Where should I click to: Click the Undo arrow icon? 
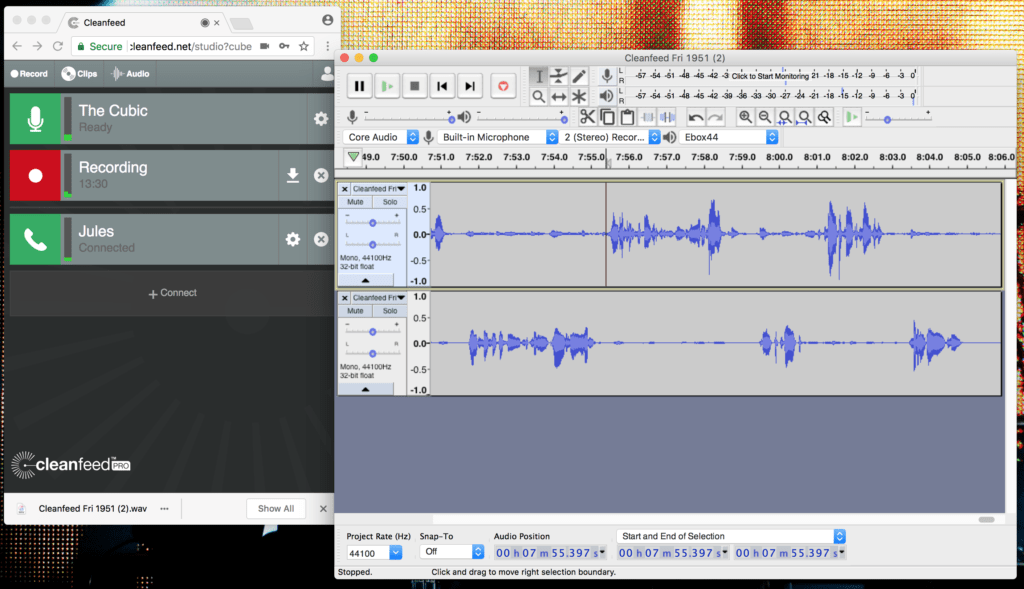tap(696, 118)
